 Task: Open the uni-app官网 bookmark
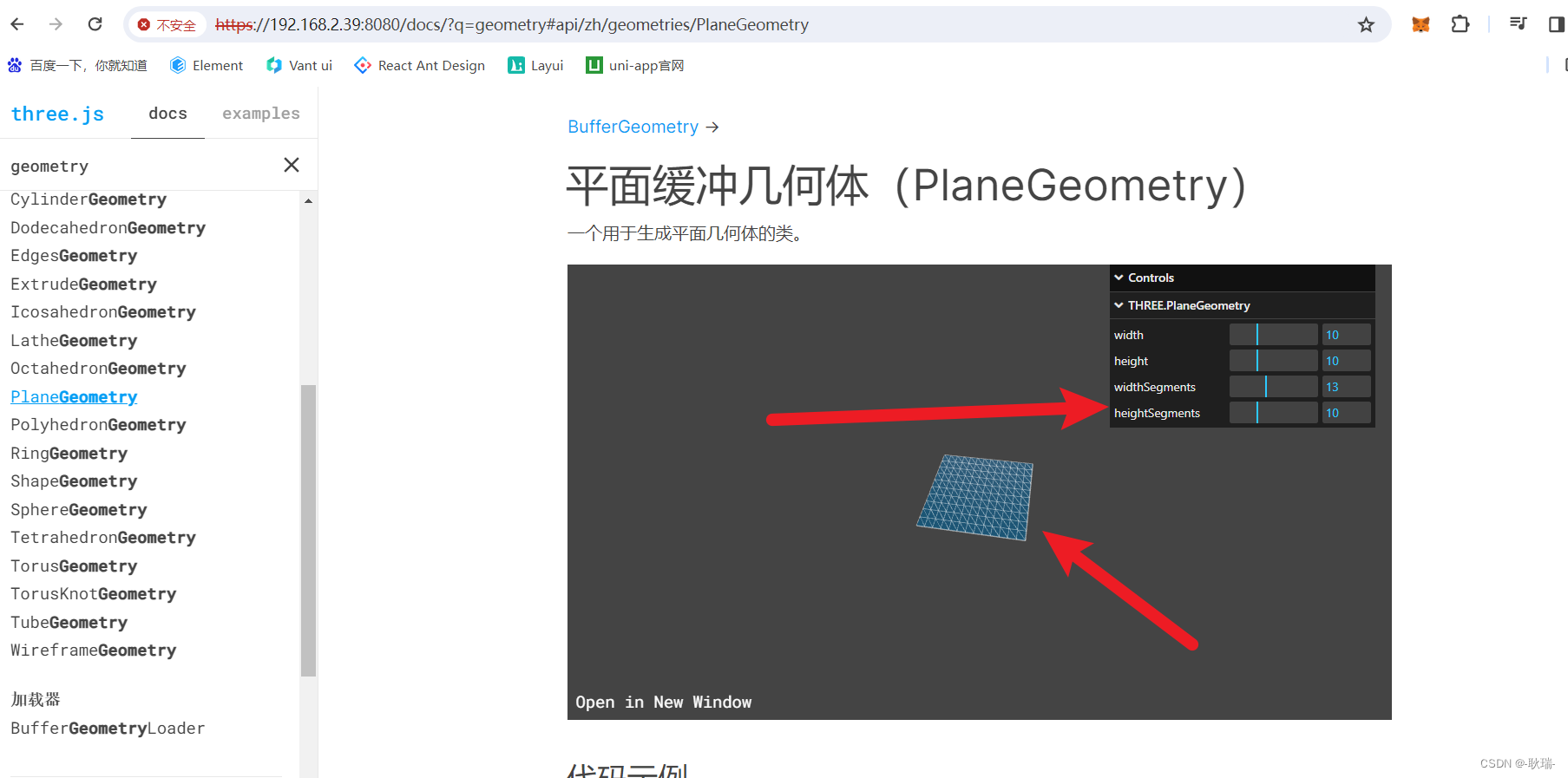click(635, 65)
